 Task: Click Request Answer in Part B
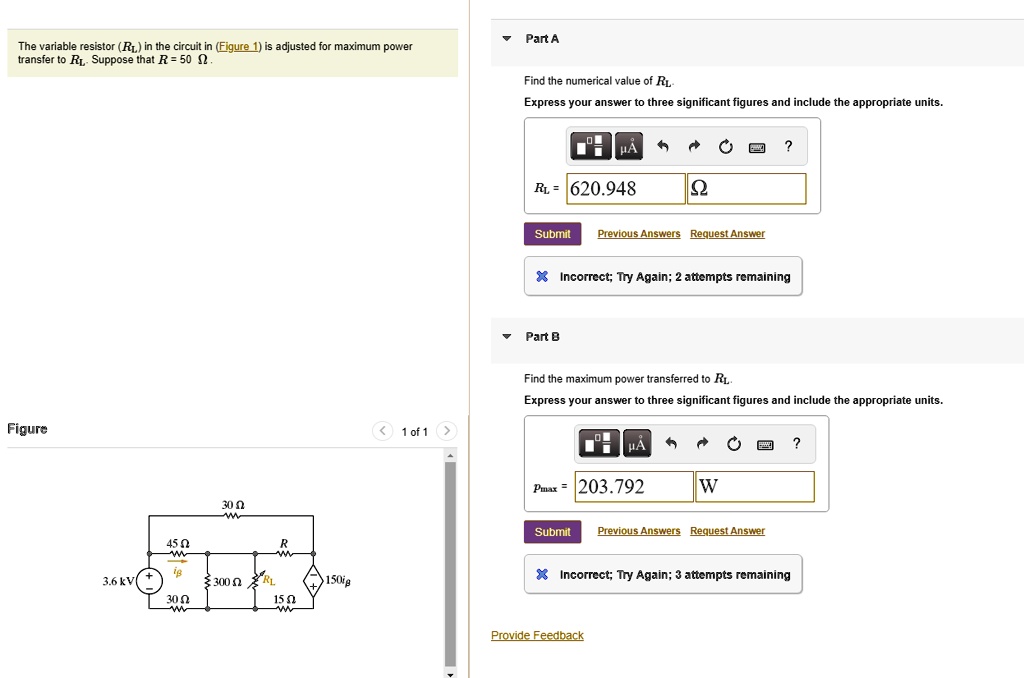(x=727, y=531)
